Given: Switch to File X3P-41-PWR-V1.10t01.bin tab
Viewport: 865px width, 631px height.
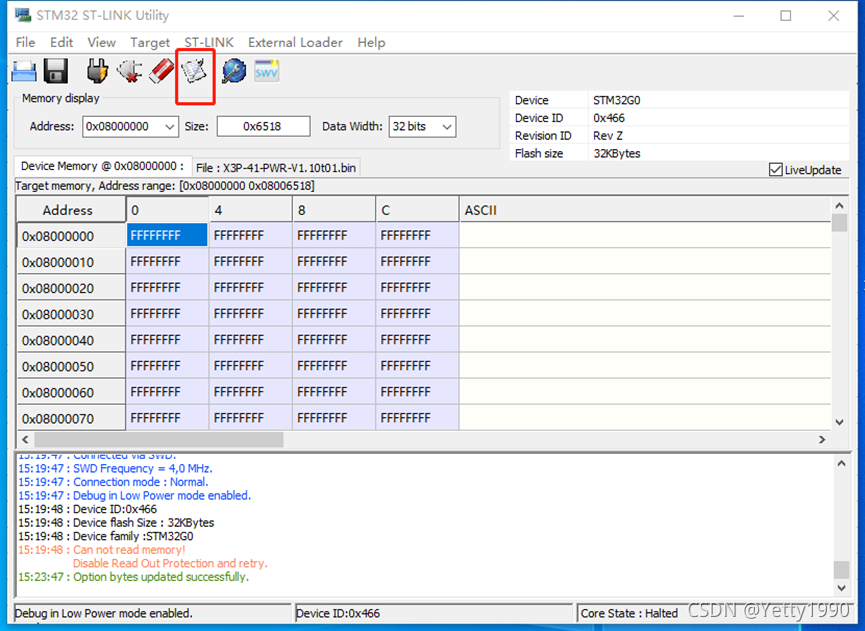Looking at the screenshot, I should coord(276,168).
